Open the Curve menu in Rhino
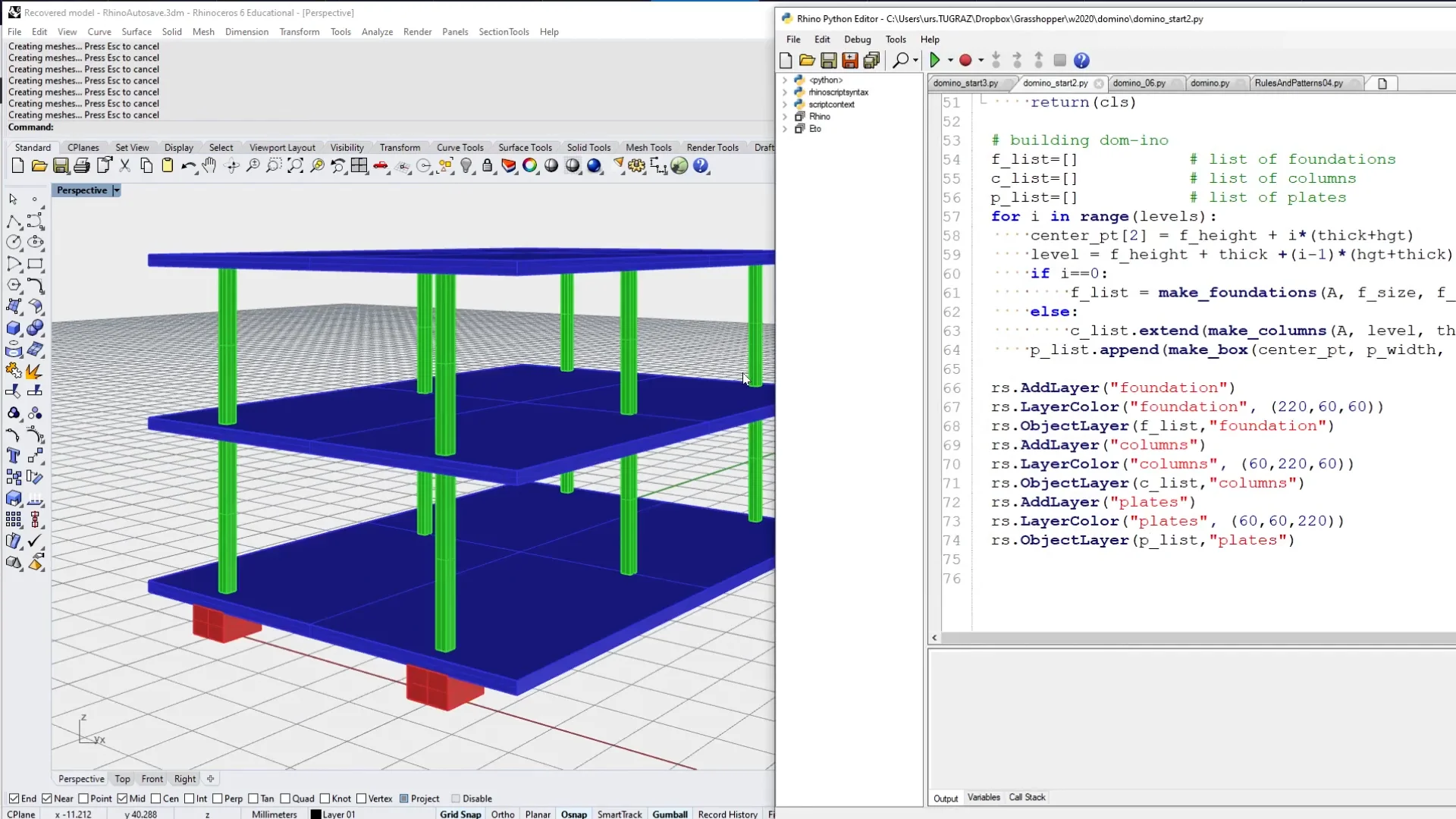Viewport: 1456px width, 819px height. click(99, 32)
